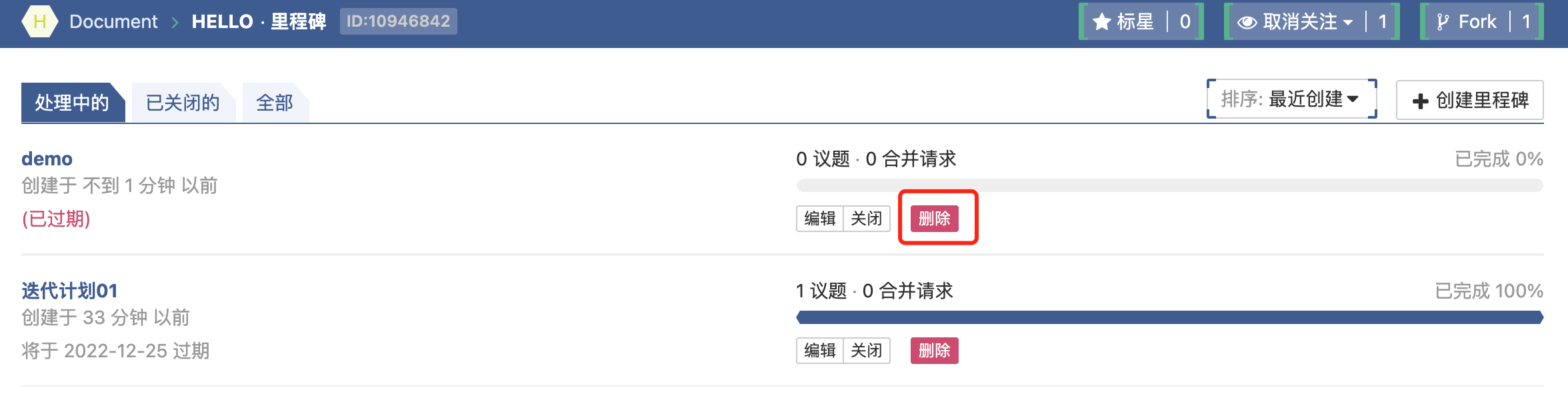Click the plus icon on 创建里程碑
This screenshot has height=420, width=1568.
pos(1420,101)
